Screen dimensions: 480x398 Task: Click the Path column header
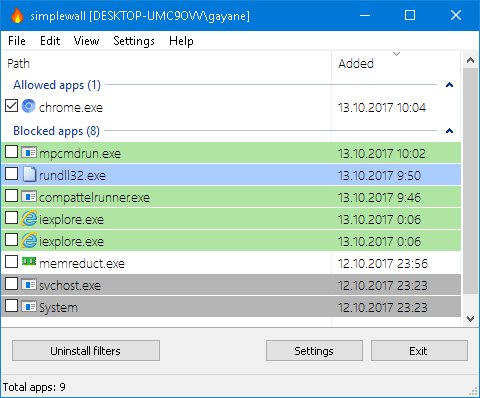click(166, 63)
